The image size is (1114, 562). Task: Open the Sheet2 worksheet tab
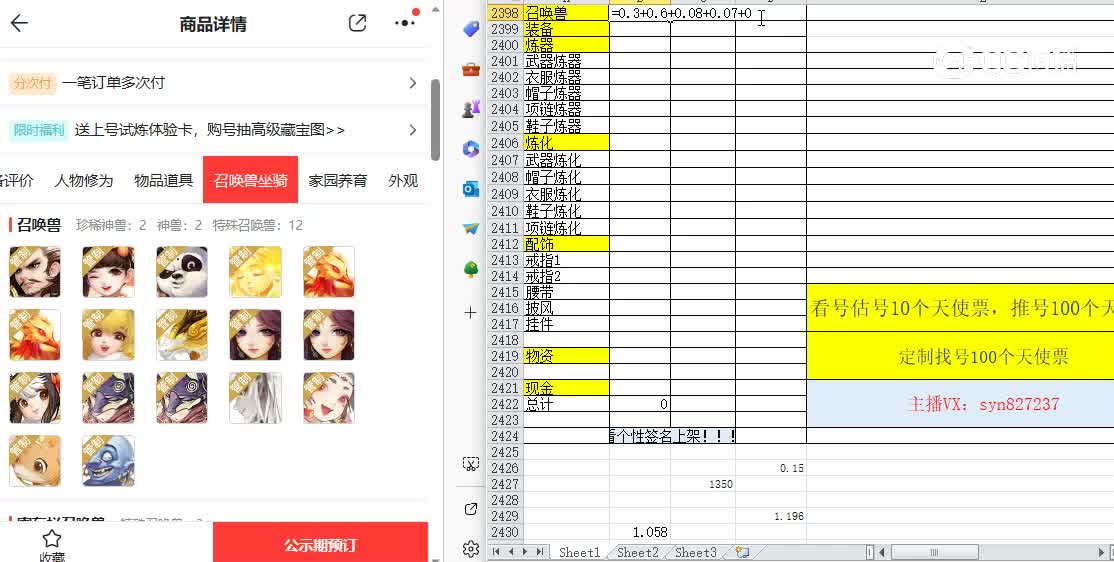pyautogui.click(x=637, y=552)
